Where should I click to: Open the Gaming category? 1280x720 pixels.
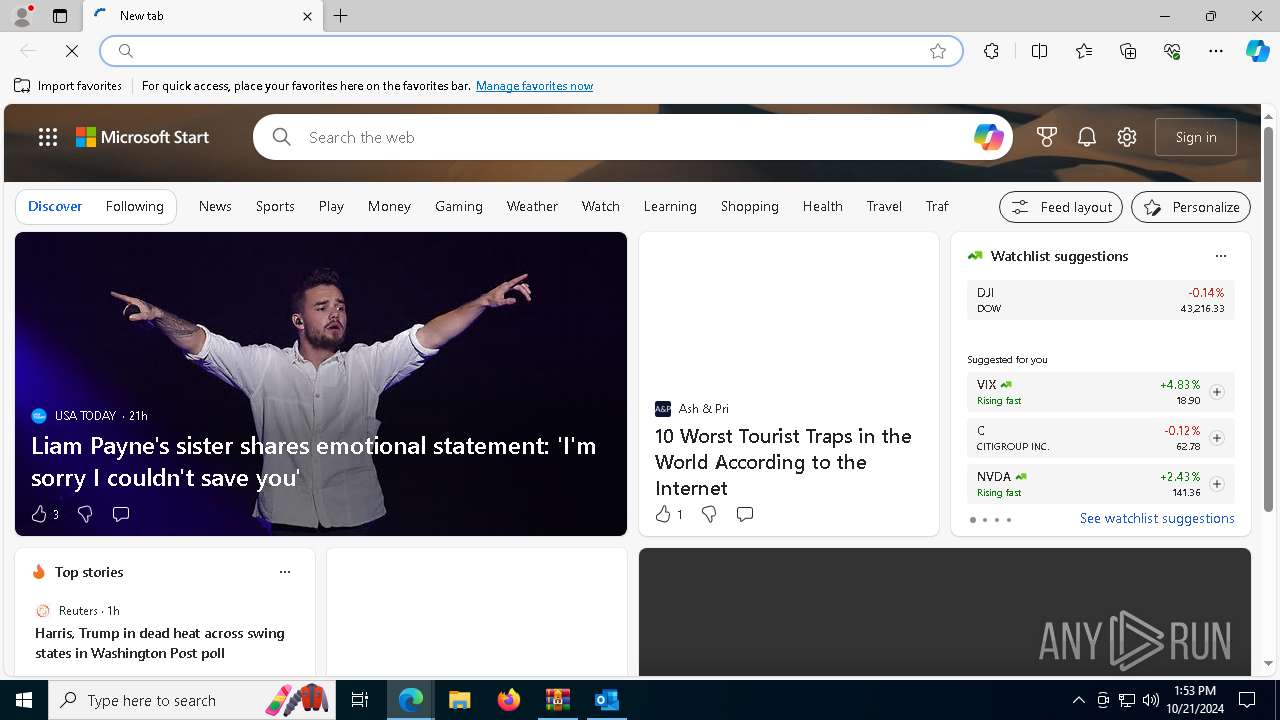pyautogui.click(x=459, y=206)
